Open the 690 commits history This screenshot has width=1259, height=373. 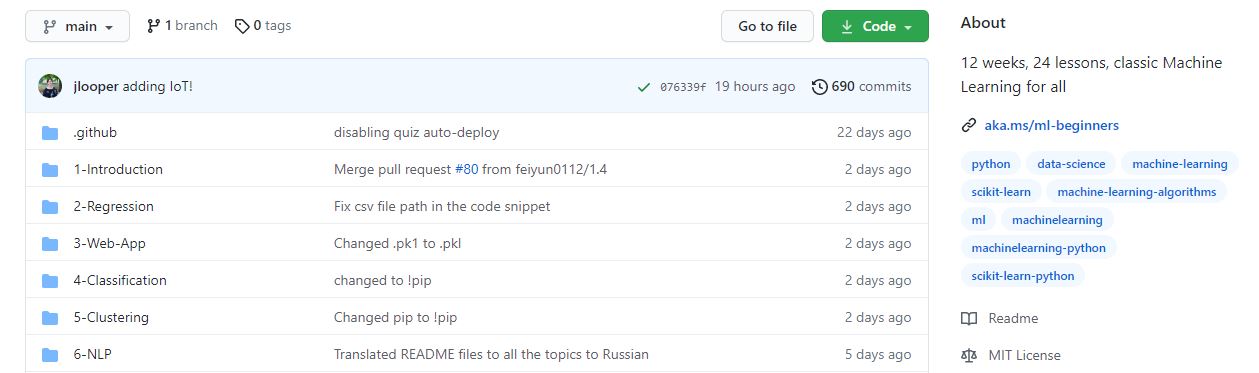point(862,87)
